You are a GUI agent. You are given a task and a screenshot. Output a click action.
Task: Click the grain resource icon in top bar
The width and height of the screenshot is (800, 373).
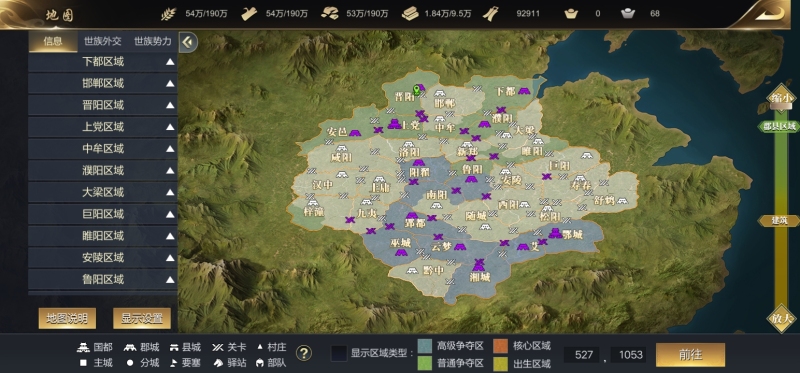pos(169,14)
